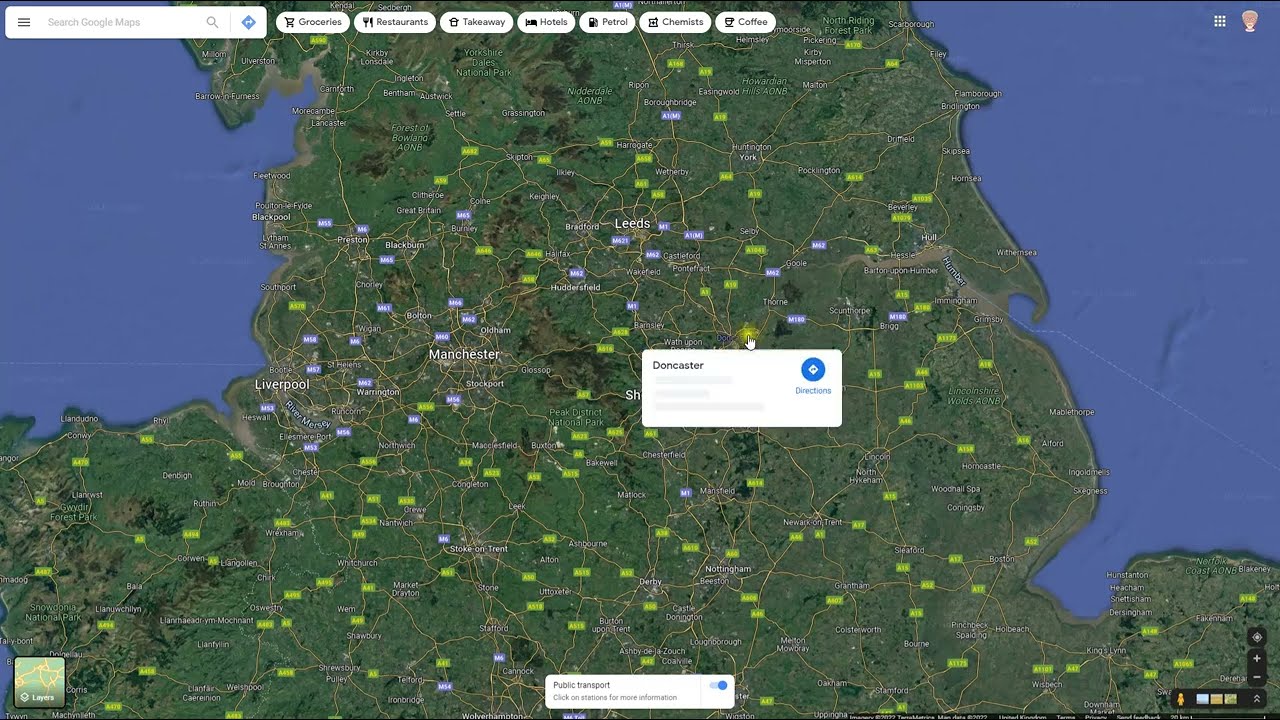Open the Google apps grid
Image resolution: width=1280 pixels, height=720 pixels.
click(x=1220, y=21)
